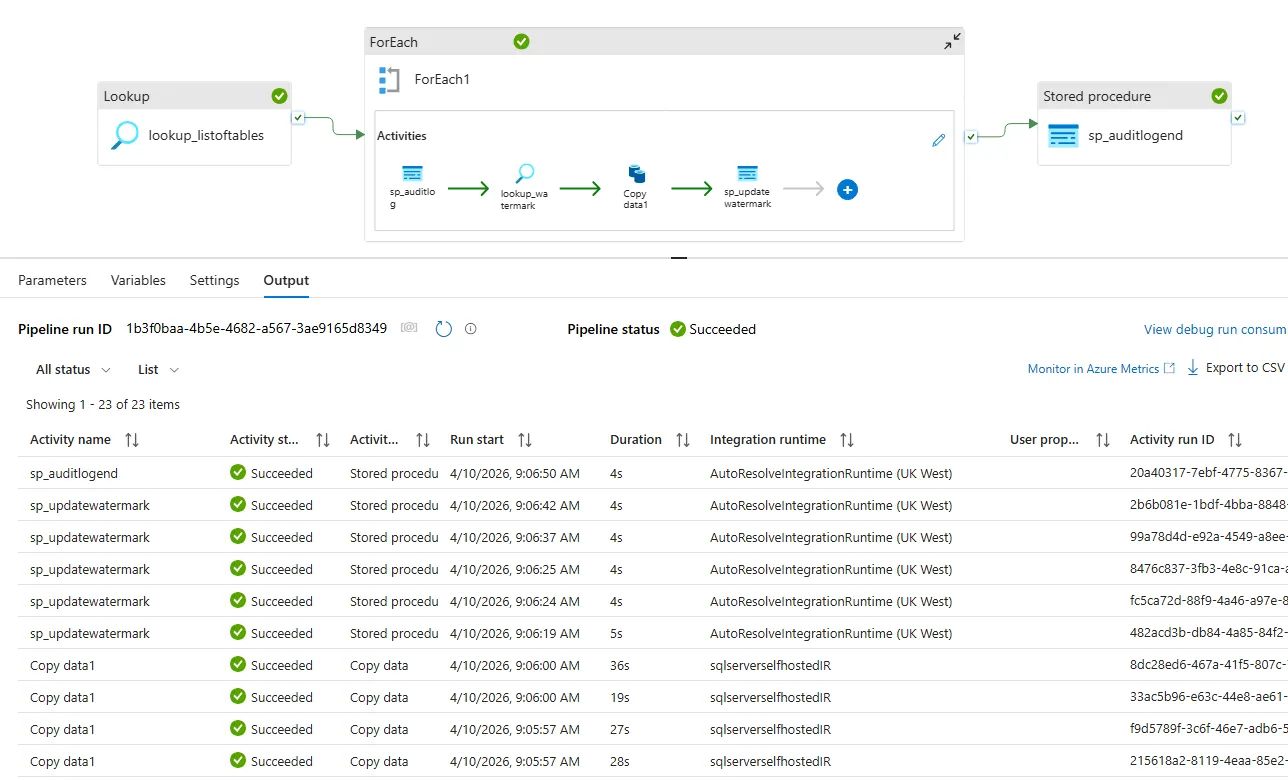Open the Settings tab
This screenshot has height=781, width=1288.
pos(214,280)
